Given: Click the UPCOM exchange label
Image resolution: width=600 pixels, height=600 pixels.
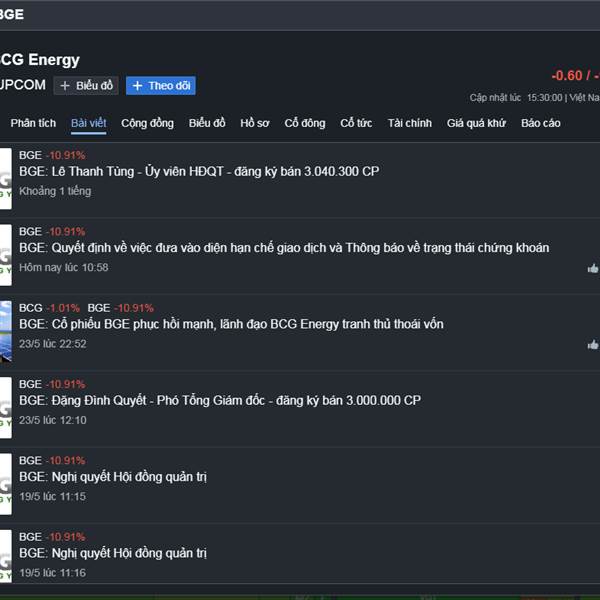Looking at the screenshot, I should click(x=23, y=85).
